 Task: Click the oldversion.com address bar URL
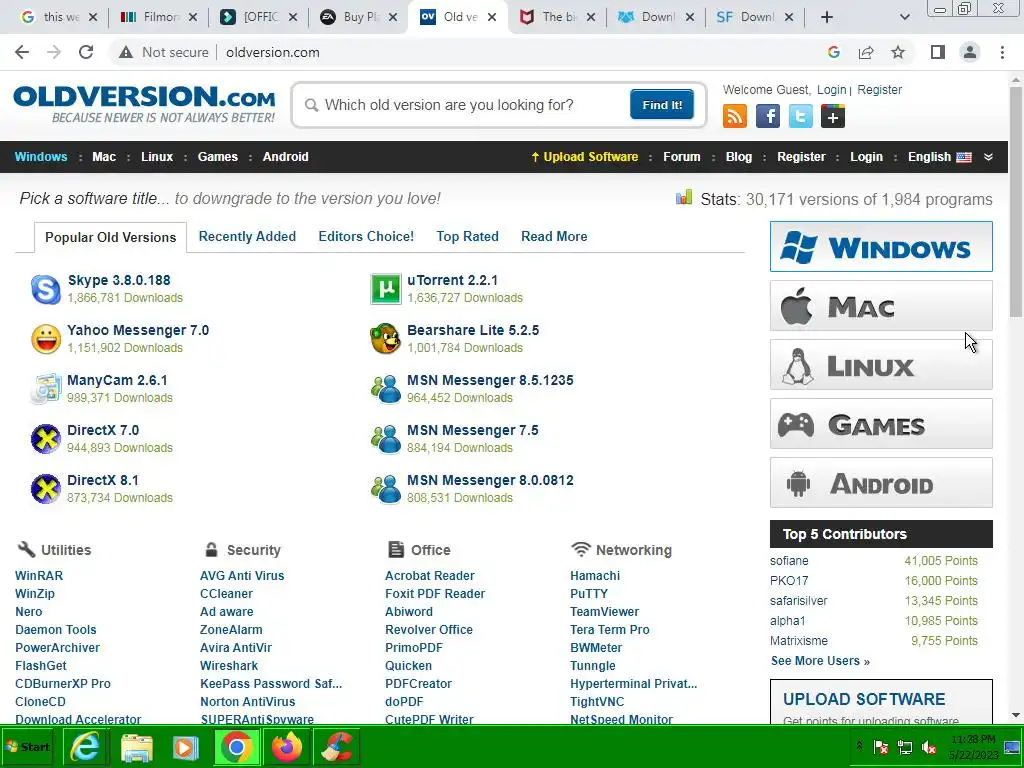tap(273, 52)
